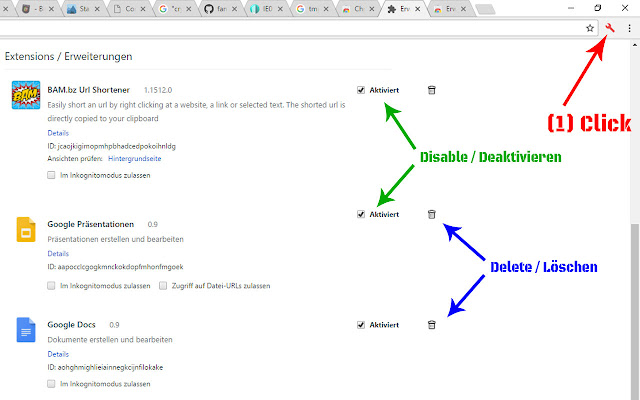The height and width of the screenshot is (400, 640).
Task: Open Details link for BAM.bz Url Shortener
Action: point(58,133)
